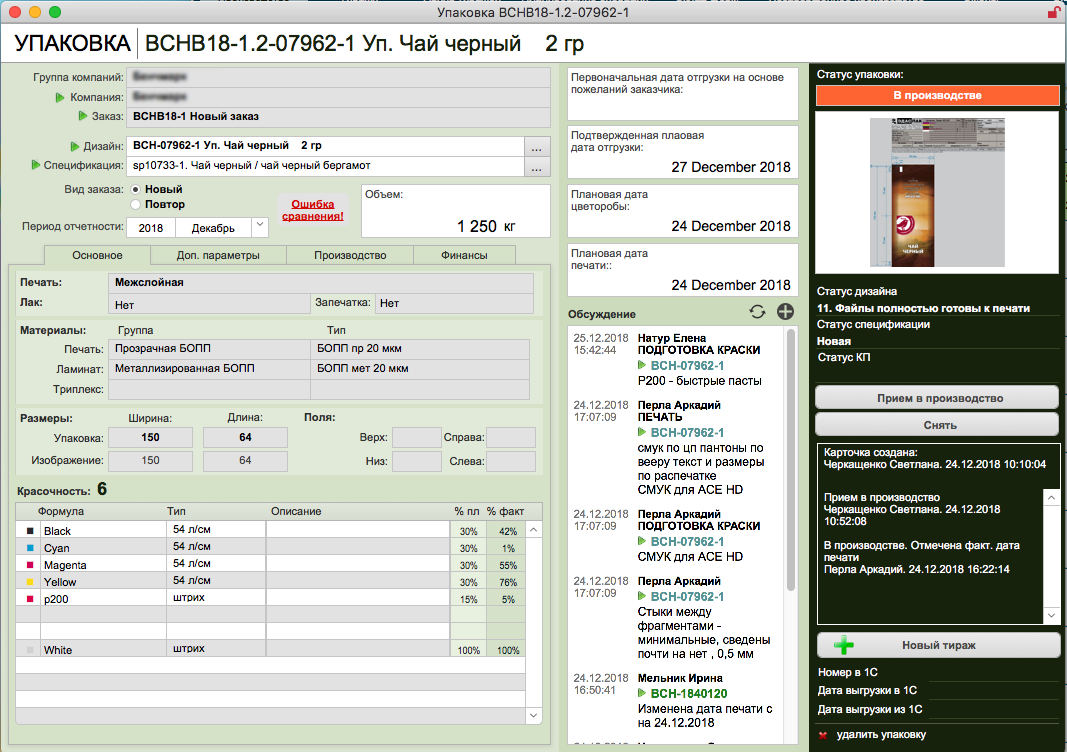Open the Декабрь month dropdown
Viewport: 1067px width, 752px height.
(x=259, y=227)
